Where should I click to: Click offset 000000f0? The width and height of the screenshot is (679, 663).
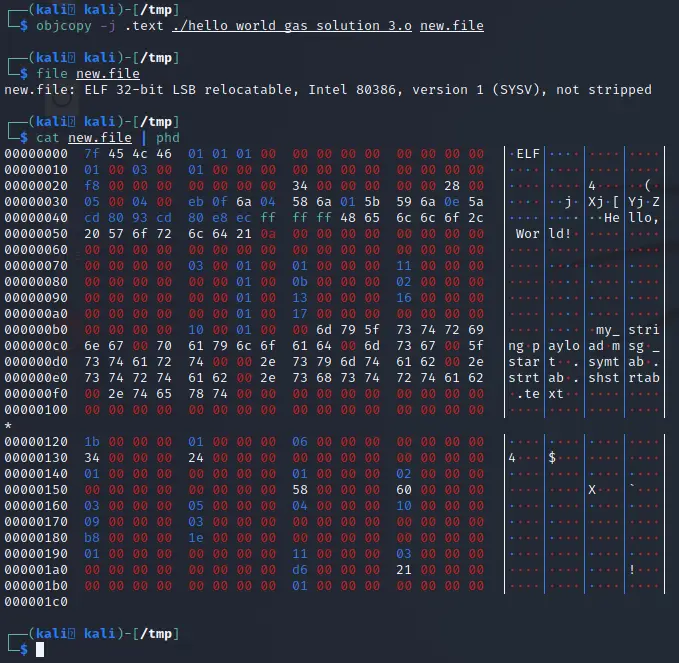pos(36,394)
